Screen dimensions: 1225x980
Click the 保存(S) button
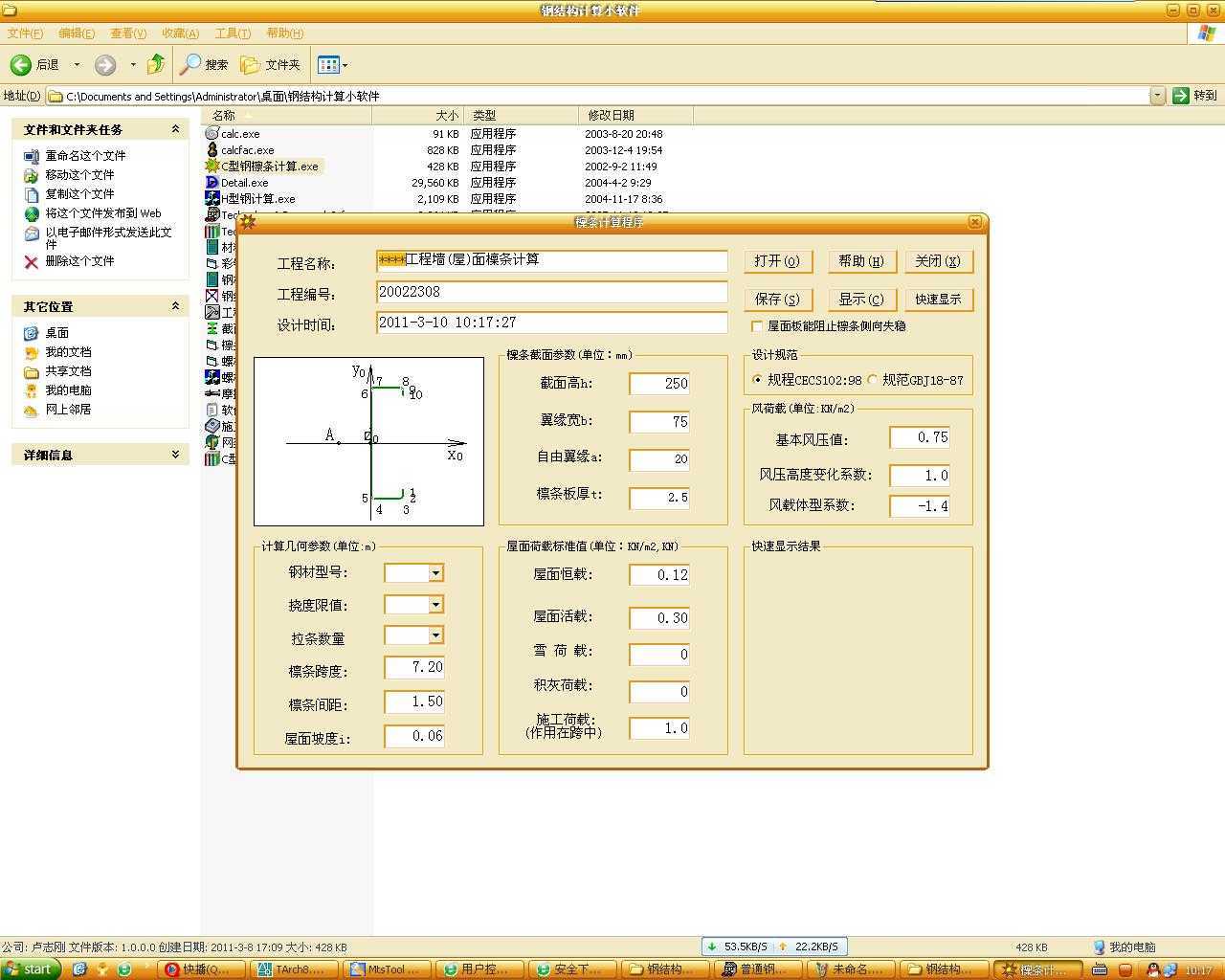pos(778,300)
